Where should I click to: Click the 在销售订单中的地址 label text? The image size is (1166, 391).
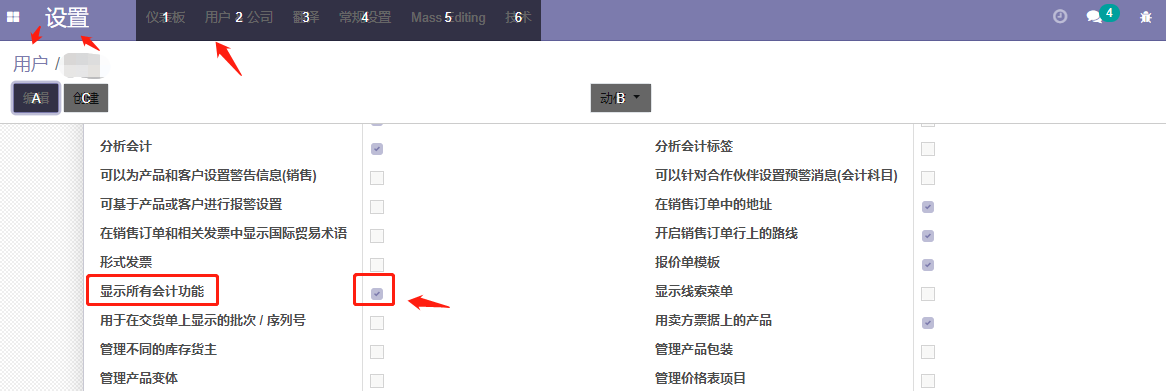713,204
